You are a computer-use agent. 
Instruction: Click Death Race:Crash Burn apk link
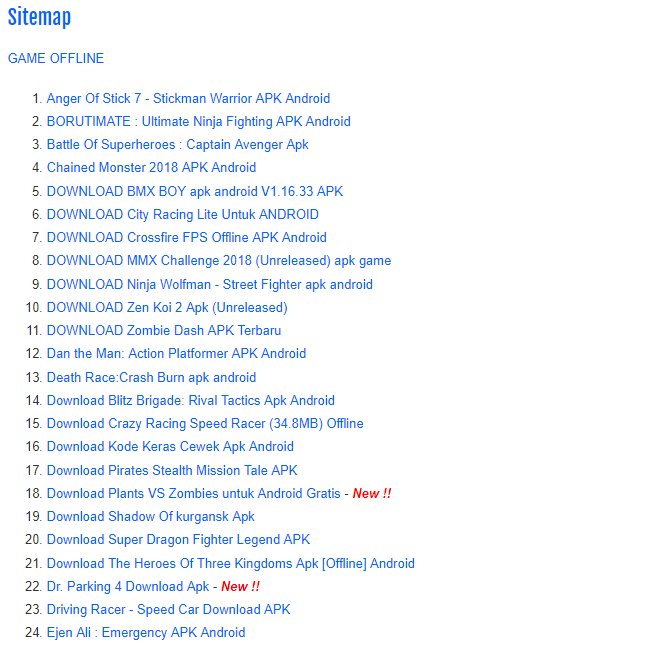click(151, 377)
